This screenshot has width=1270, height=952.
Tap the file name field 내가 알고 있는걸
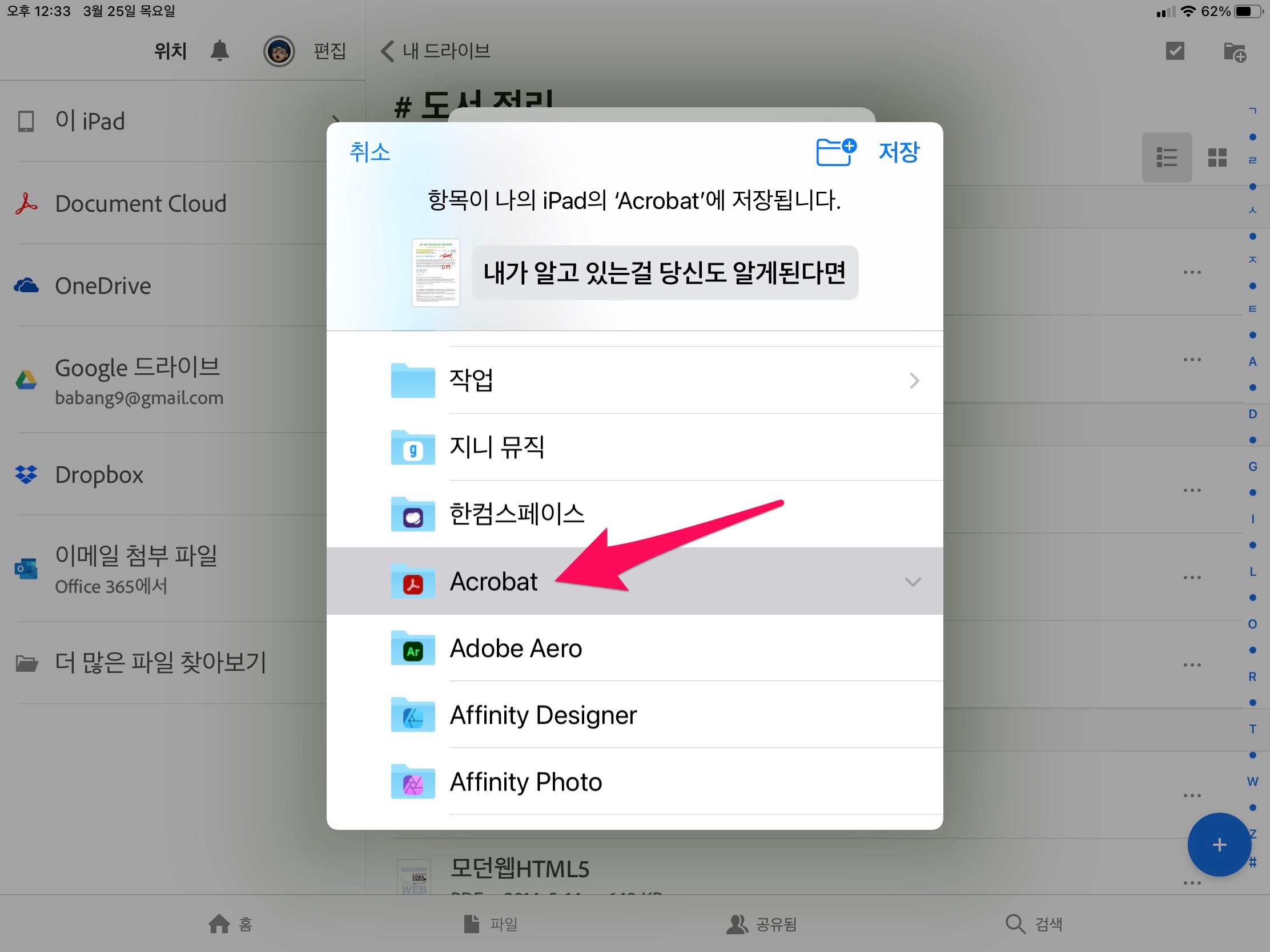[664, 273]
